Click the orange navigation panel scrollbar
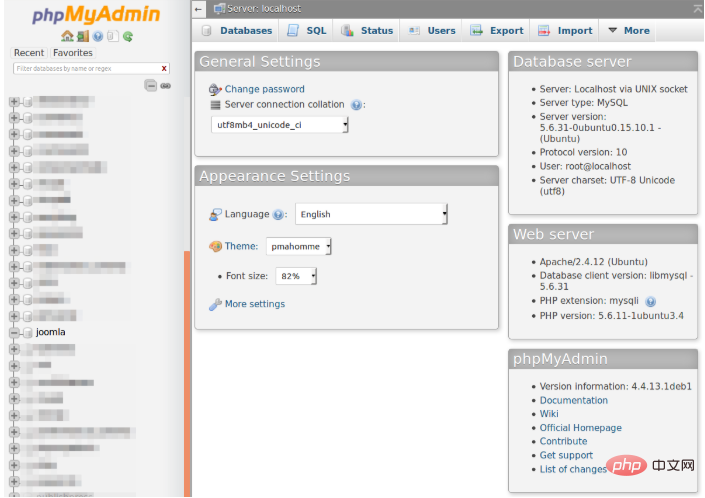The height and width of the screenshot is (498, 705). pyautogui.click(x=187, y=373)
